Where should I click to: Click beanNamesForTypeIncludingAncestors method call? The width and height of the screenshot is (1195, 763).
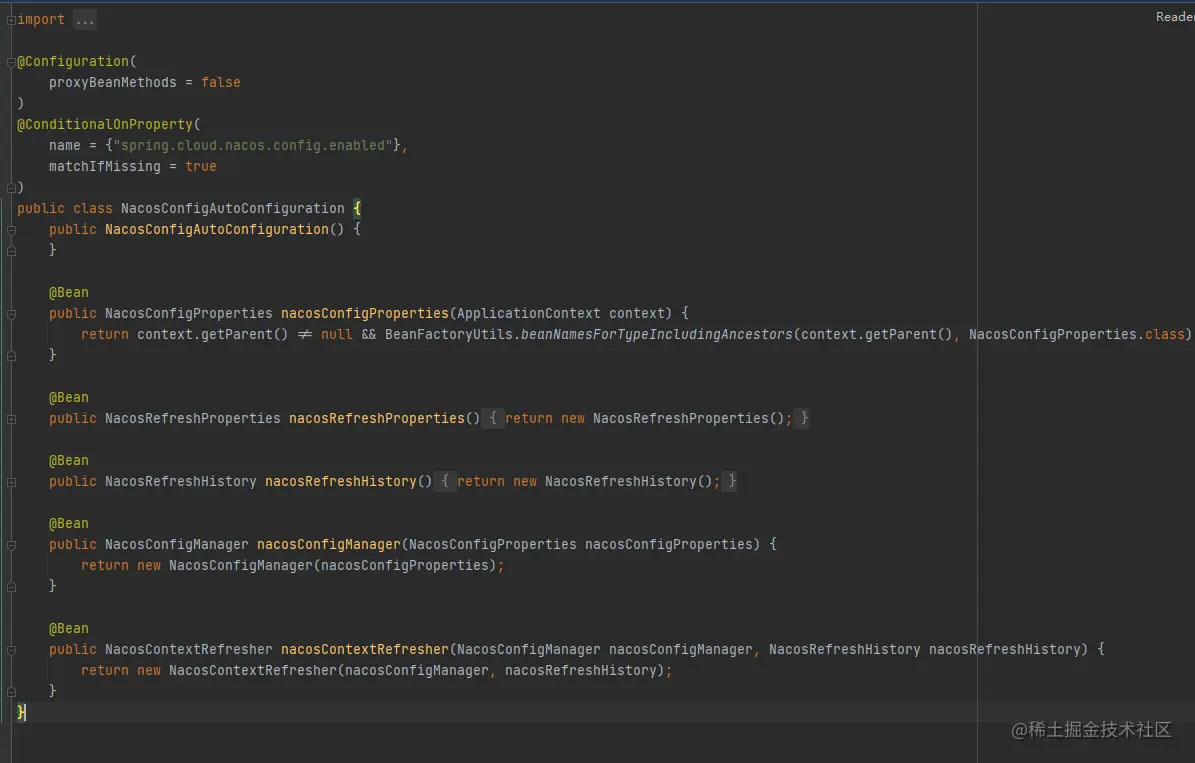pyautogui.click(x=656, y=335)
